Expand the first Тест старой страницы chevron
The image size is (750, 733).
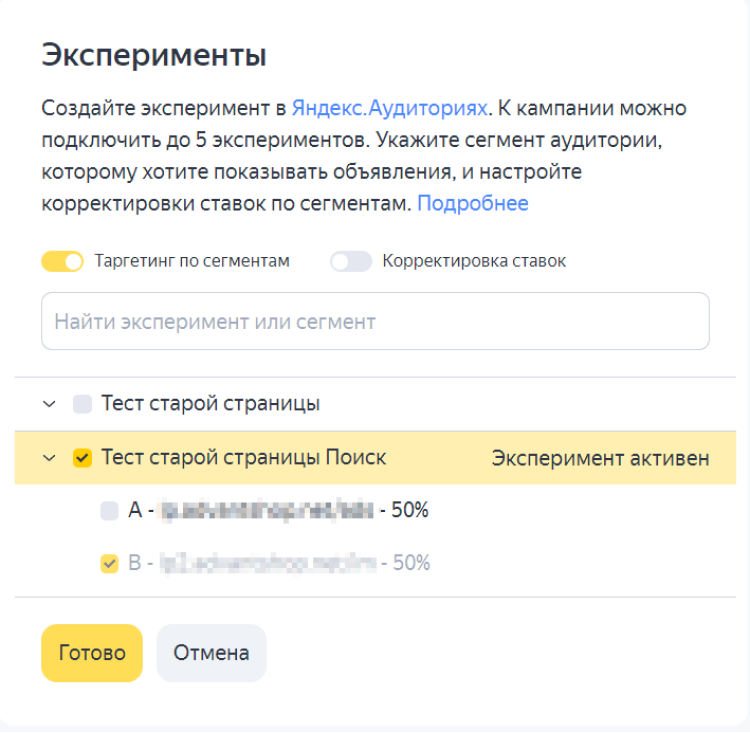(49, 405)
